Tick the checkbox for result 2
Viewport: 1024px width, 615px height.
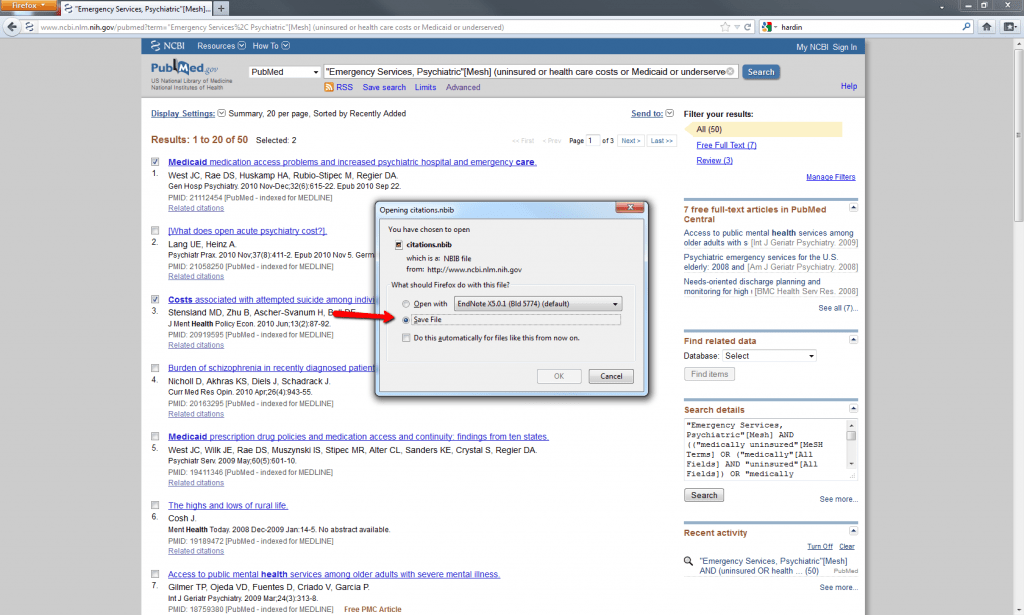155,230
